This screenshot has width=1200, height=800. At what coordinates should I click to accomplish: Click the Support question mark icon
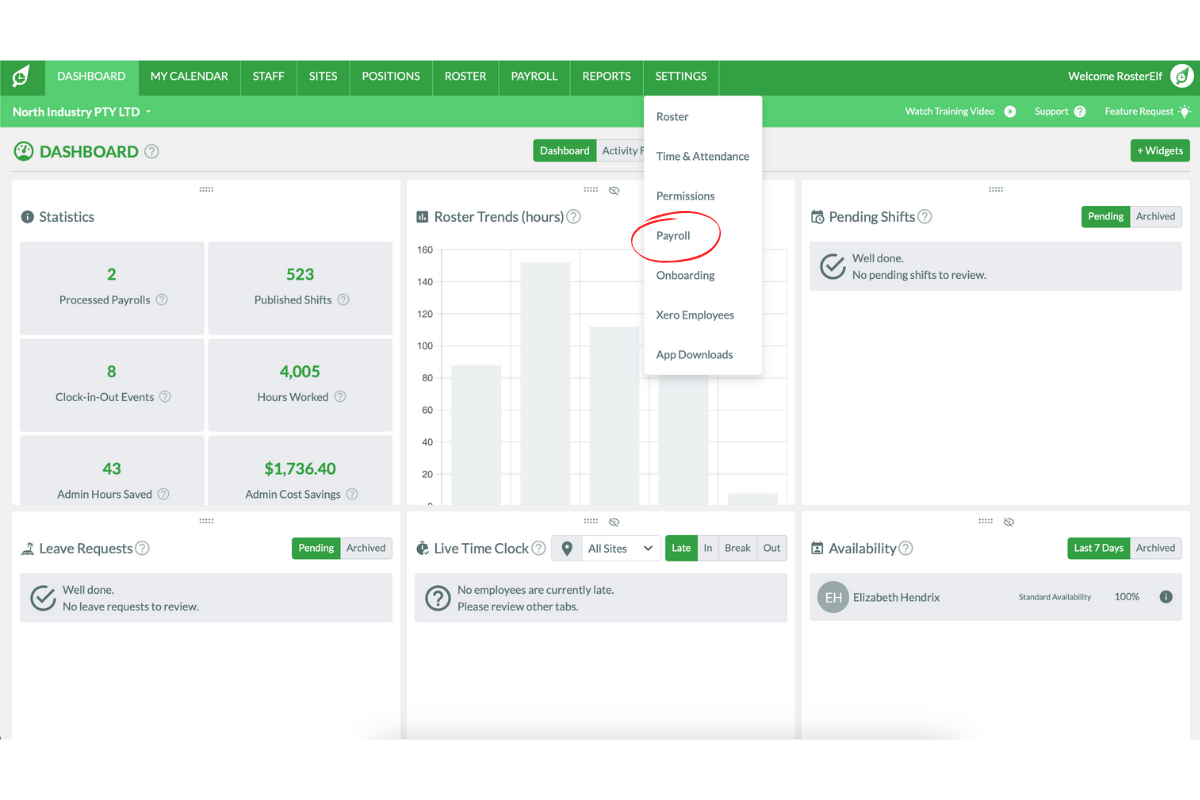[1080, 112]
